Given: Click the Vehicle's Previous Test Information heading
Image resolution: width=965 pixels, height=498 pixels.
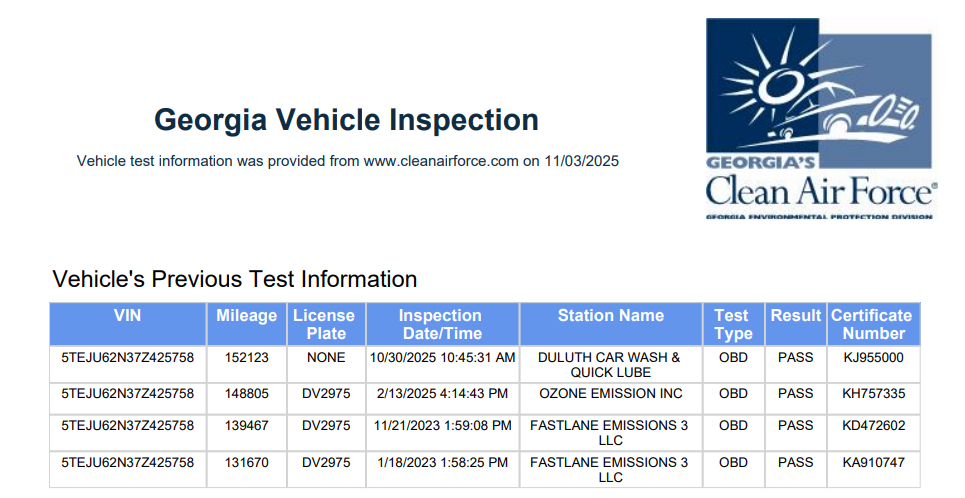Looking at the screenshot, I should (234, 279).
